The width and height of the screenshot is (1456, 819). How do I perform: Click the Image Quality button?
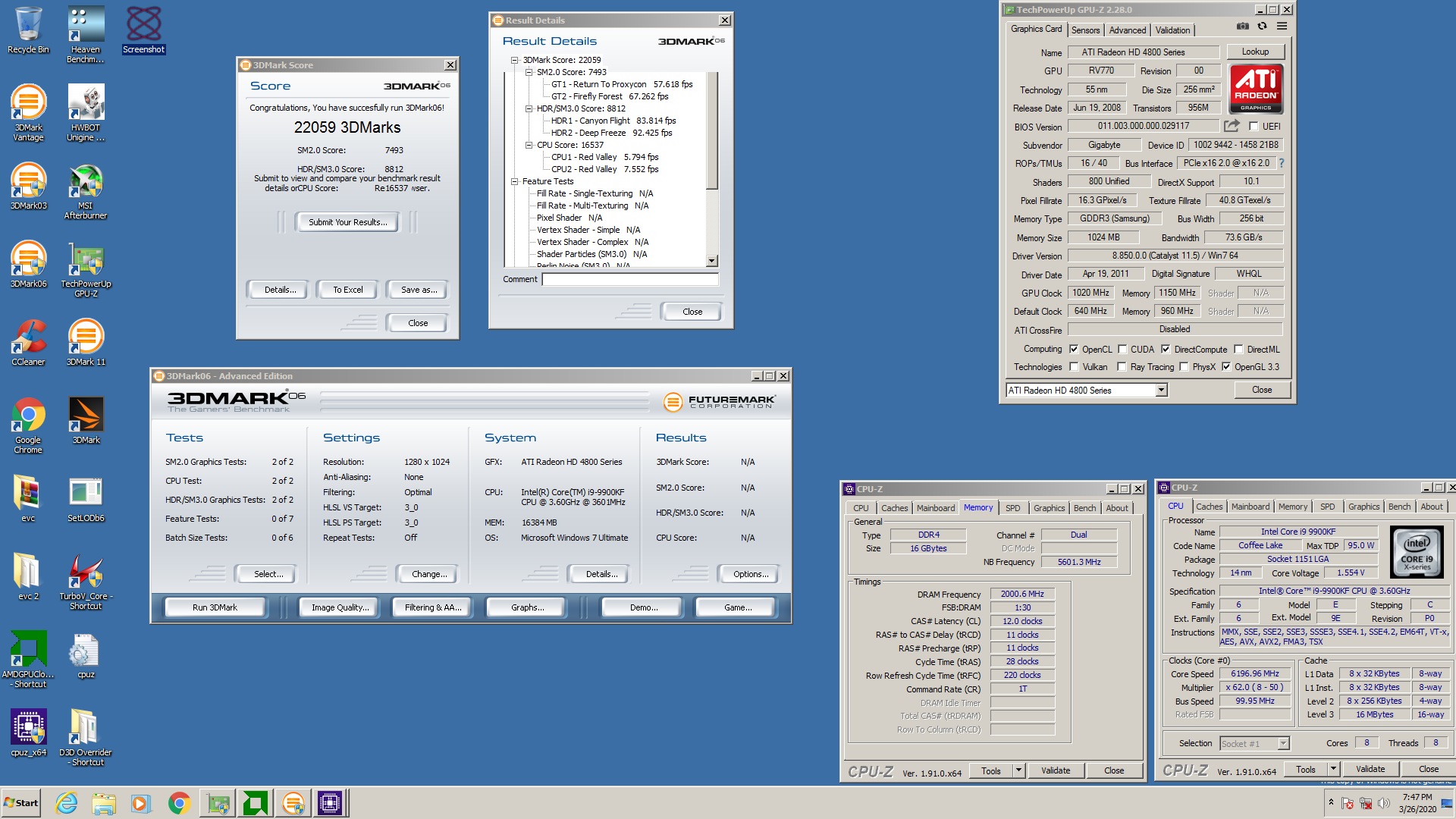tap(340, 607)
